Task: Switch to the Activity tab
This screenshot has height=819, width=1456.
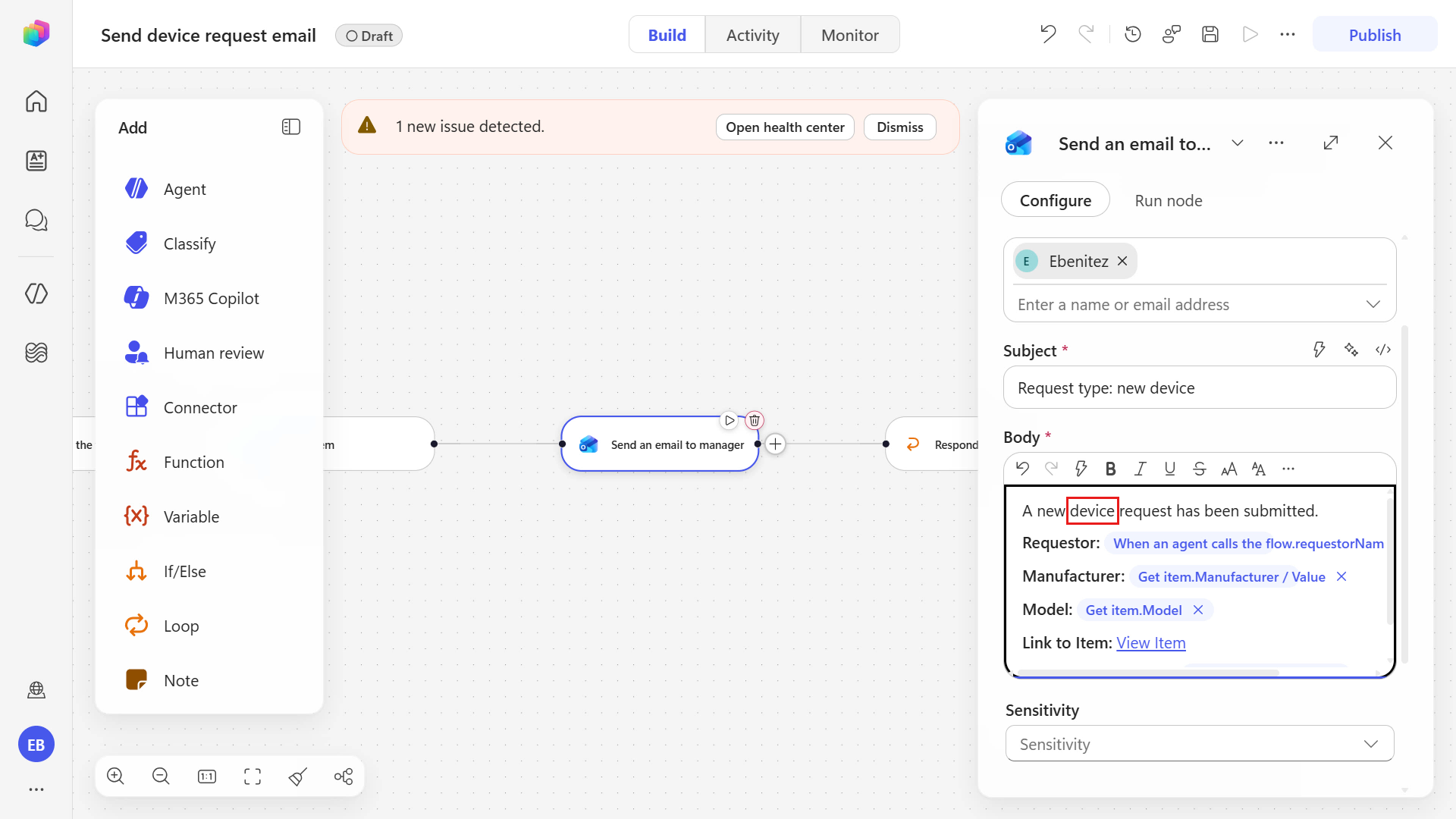Action: [752, 35]
